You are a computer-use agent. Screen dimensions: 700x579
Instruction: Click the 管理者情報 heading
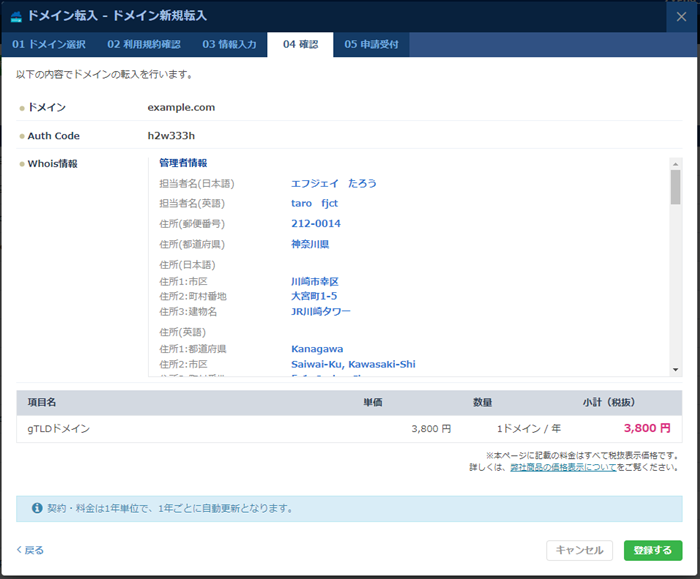pos(183,163)
